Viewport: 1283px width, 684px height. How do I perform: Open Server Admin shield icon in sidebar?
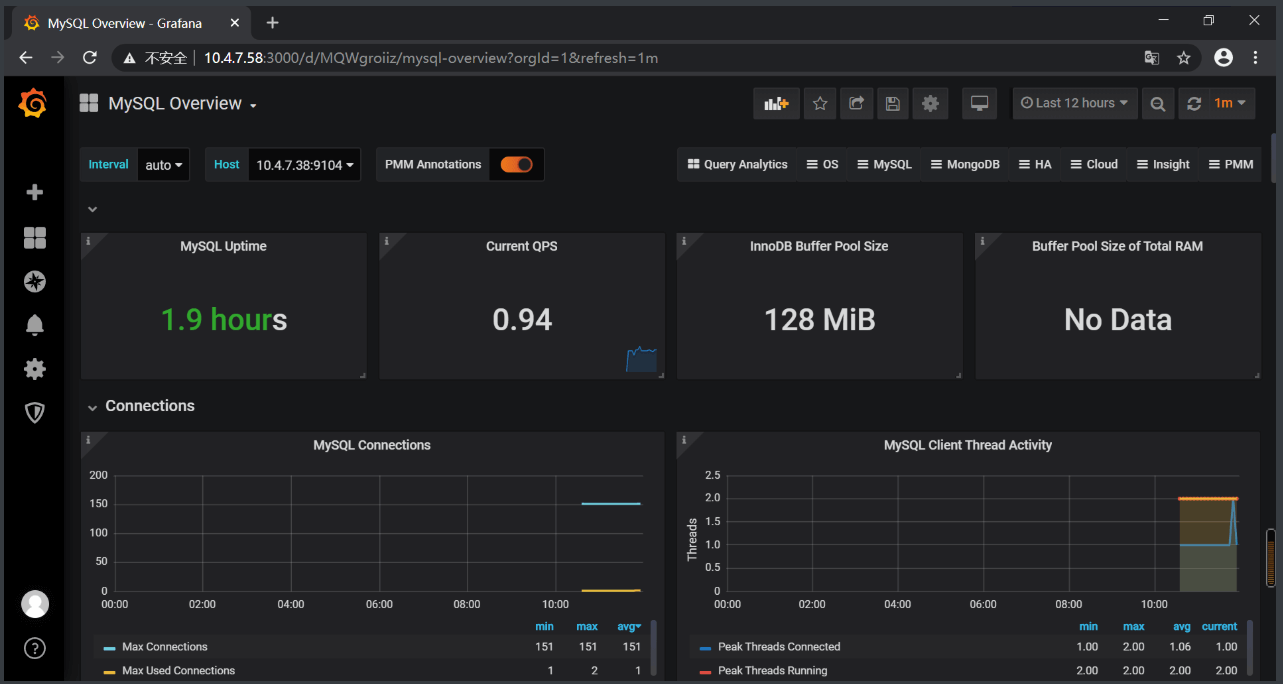35,413
